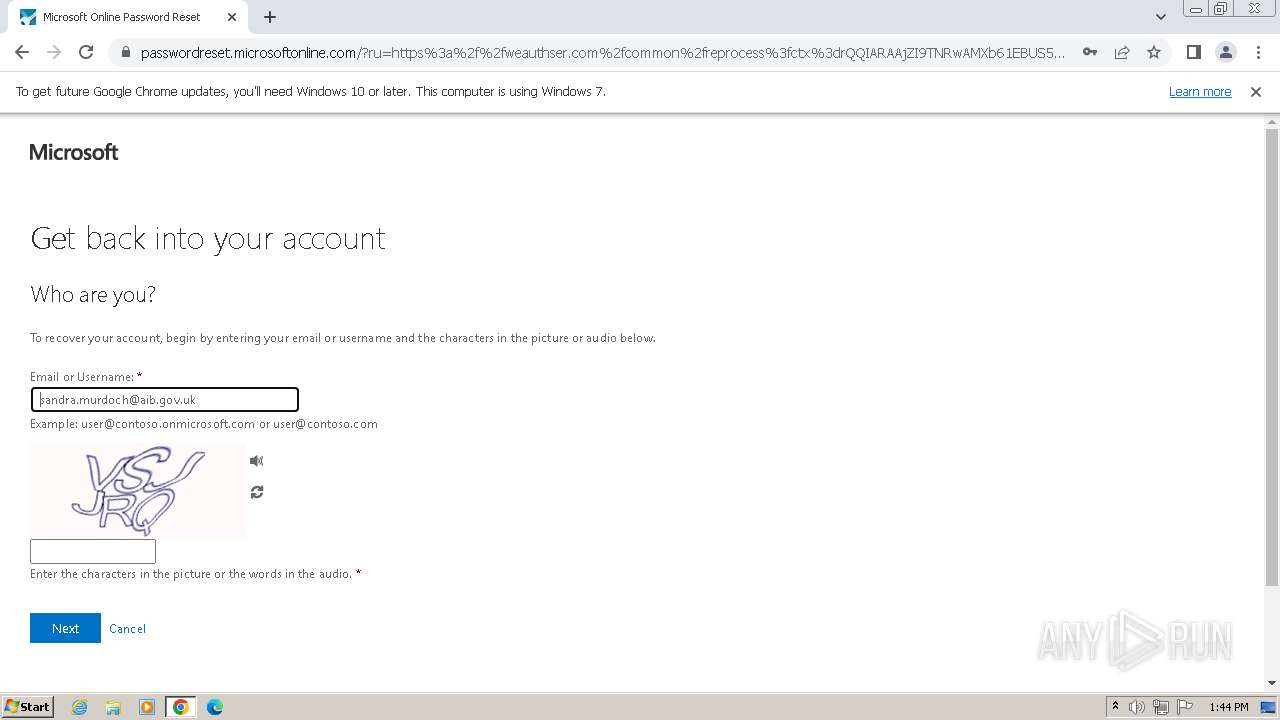Click the taskbar clock 1:44 PM
Screen dimensions: 1280x720
(1229, 707)
